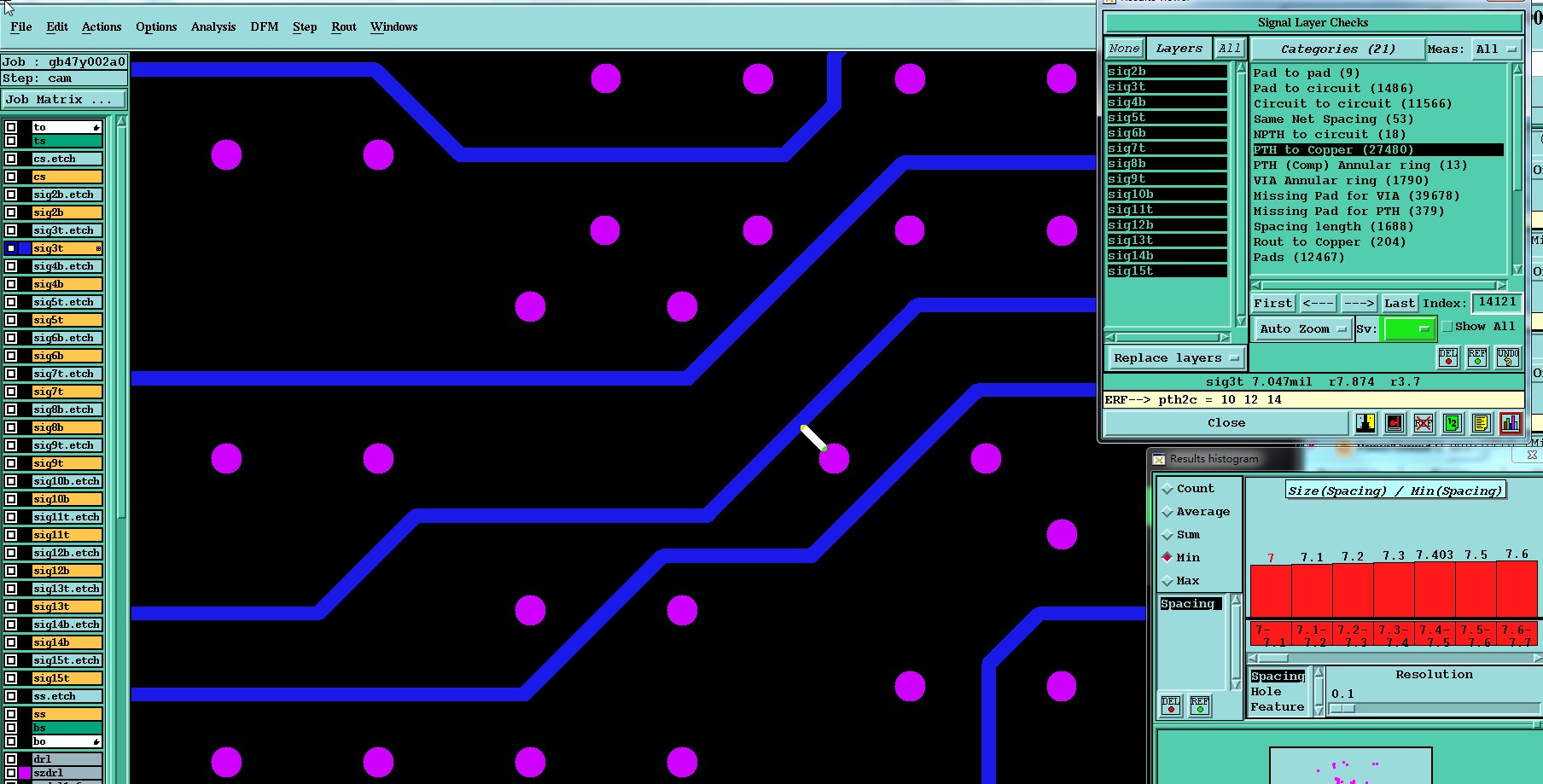Click the histogram bar chart icon

point(1511,423)
